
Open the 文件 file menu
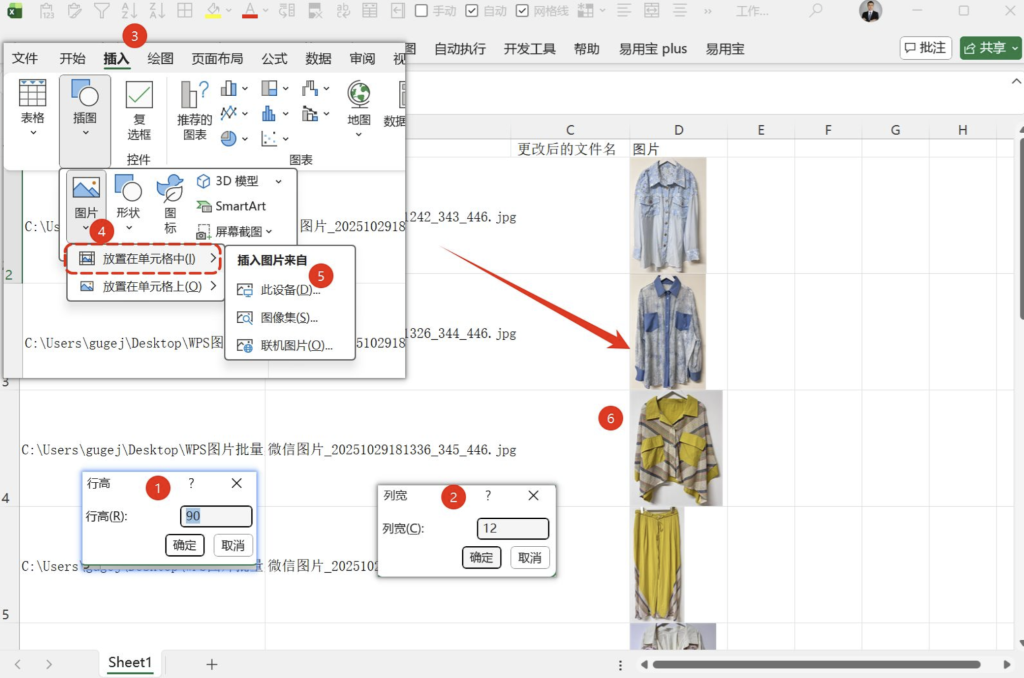point(25,58)
